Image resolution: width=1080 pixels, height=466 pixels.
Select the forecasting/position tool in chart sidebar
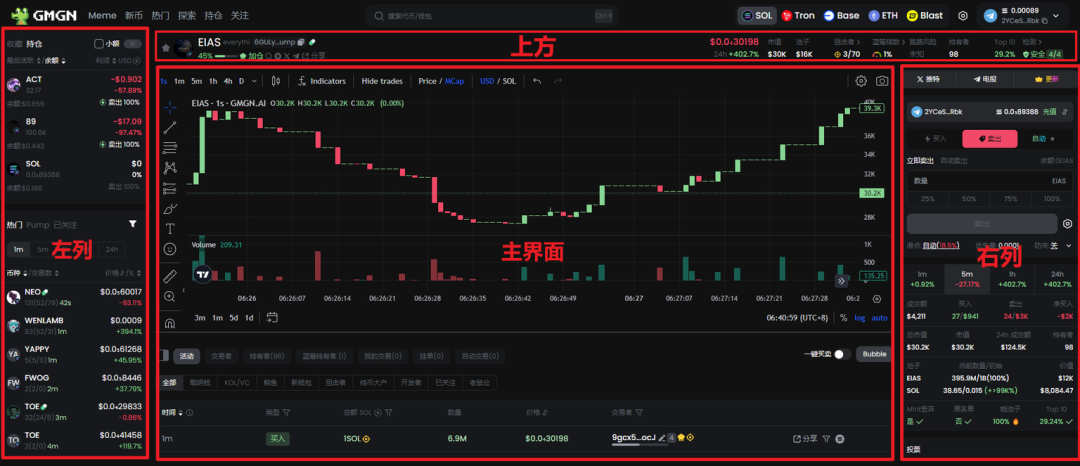click(170, 187)
